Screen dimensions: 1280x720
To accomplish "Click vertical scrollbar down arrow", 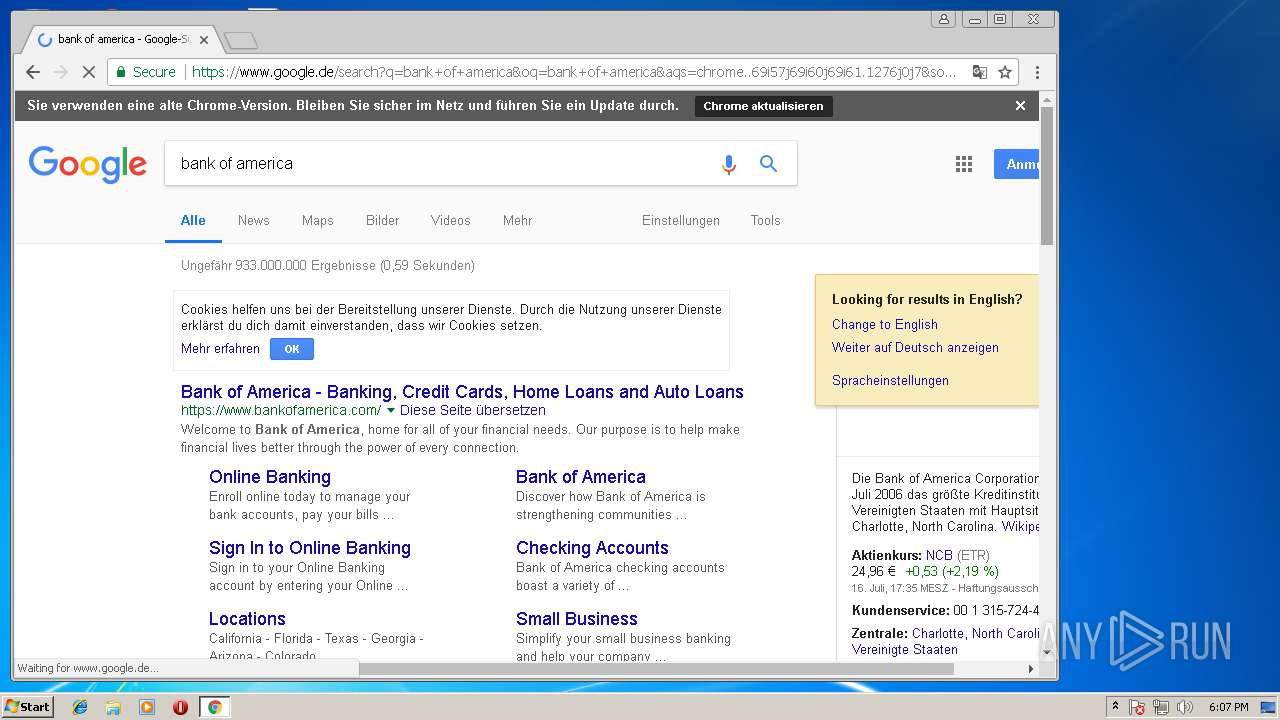I will (1047, 652).
